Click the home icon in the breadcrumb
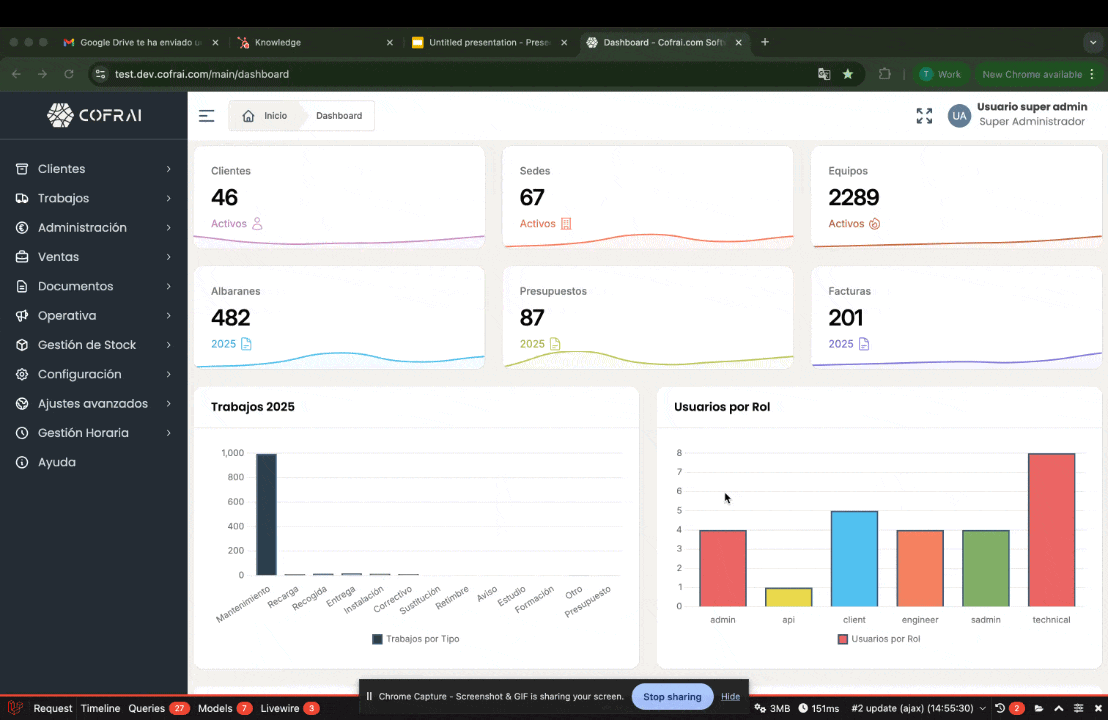1108x720 pixels. coord(248,115)
